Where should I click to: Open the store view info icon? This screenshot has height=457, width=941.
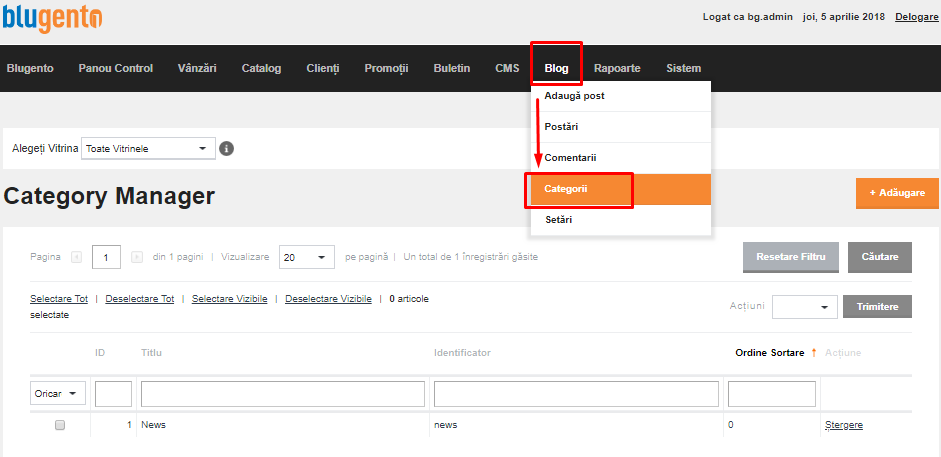[226, 148]
